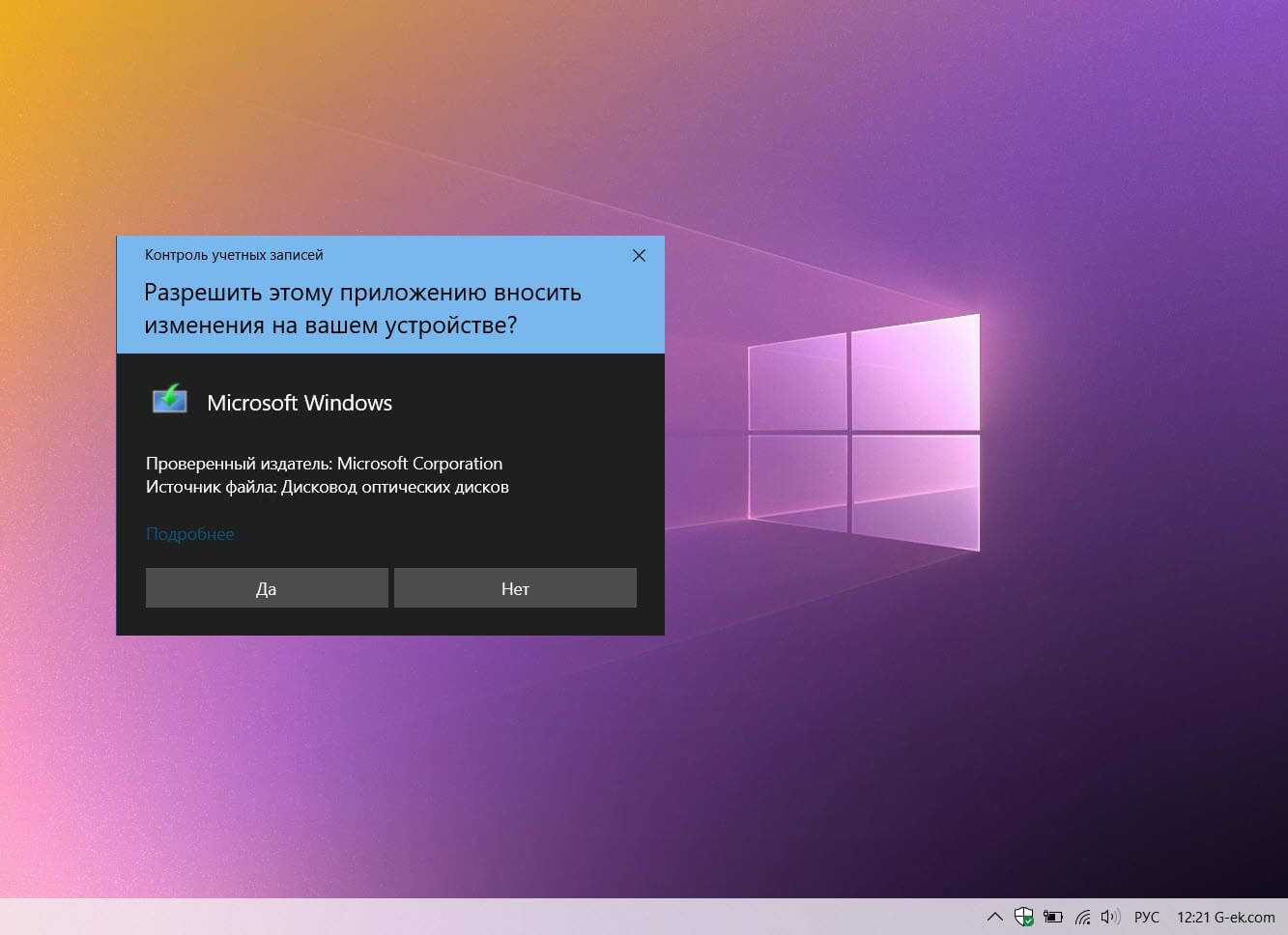1288x935 pixels.
Task: Close the User Account Control dialog
Action: tap(639, 256)
